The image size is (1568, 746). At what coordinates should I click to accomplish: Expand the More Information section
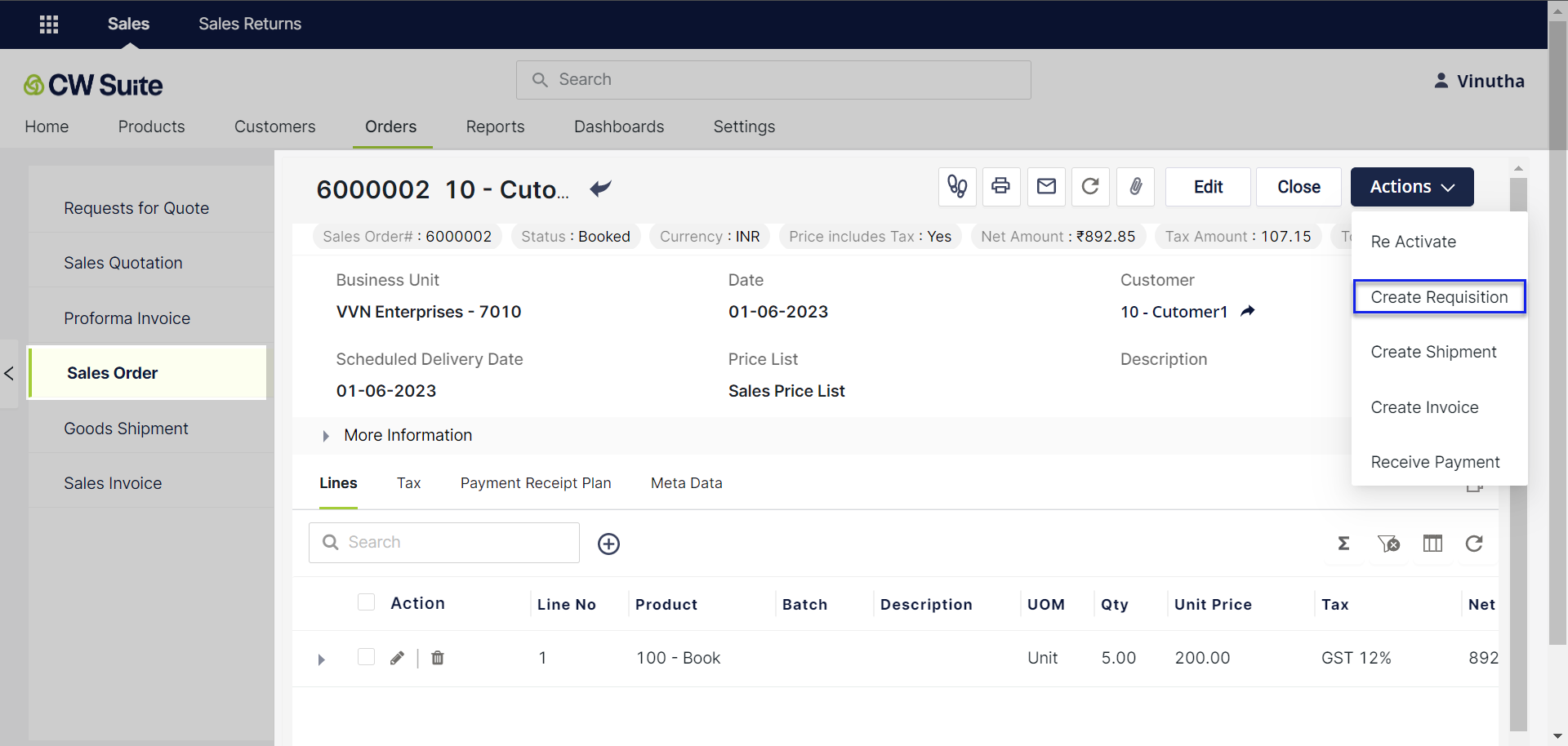click(x=326, y=436)
